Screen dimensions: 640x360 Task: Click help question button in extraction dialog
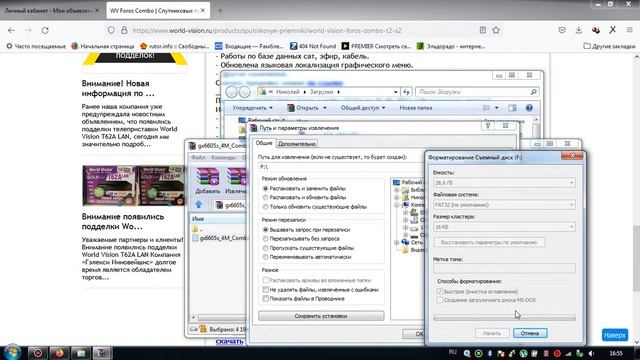[x=488, y=126]
